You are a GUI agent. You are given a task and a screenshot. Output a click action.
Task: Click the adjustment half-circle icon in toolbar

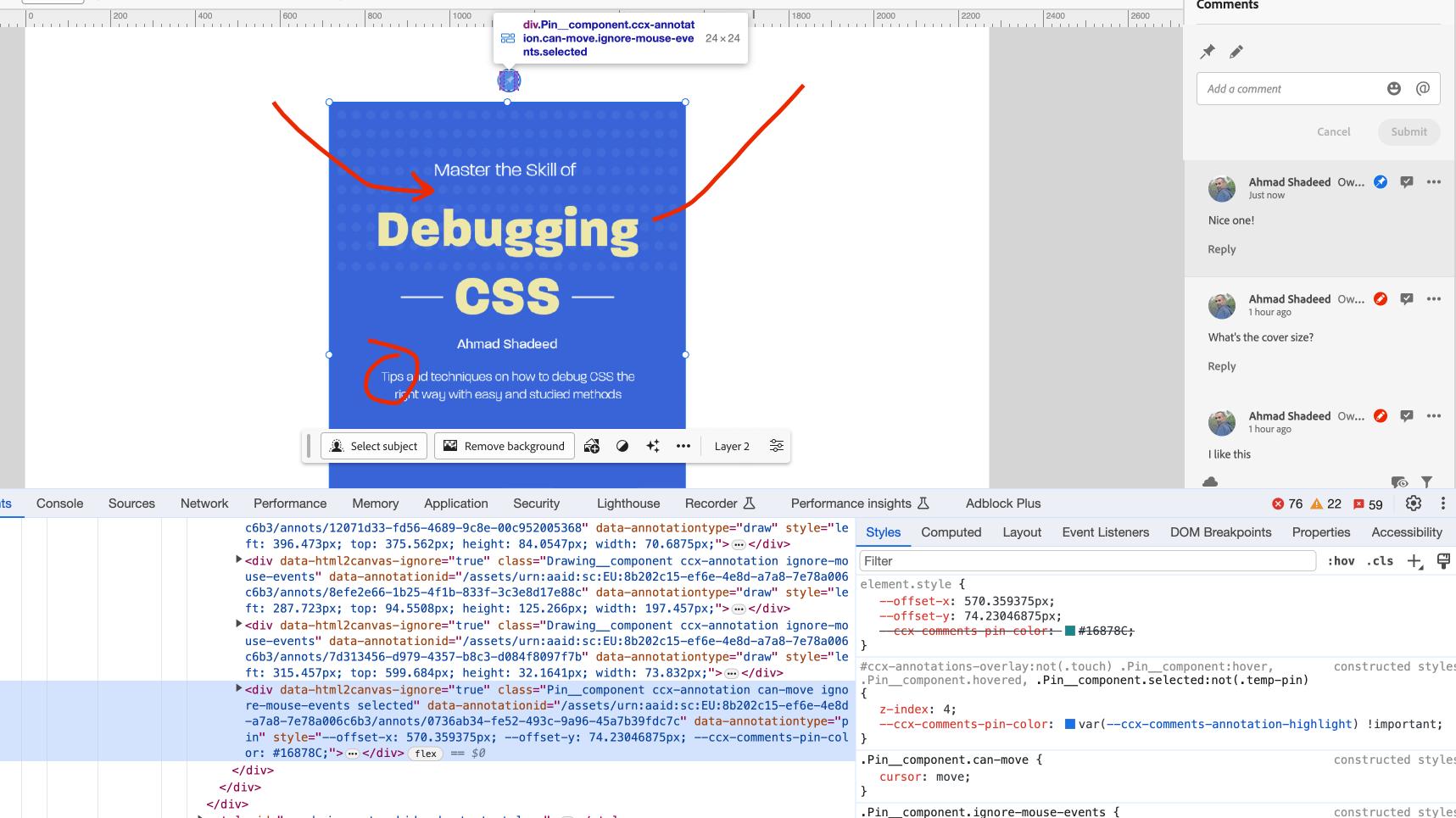click(622, 446)
